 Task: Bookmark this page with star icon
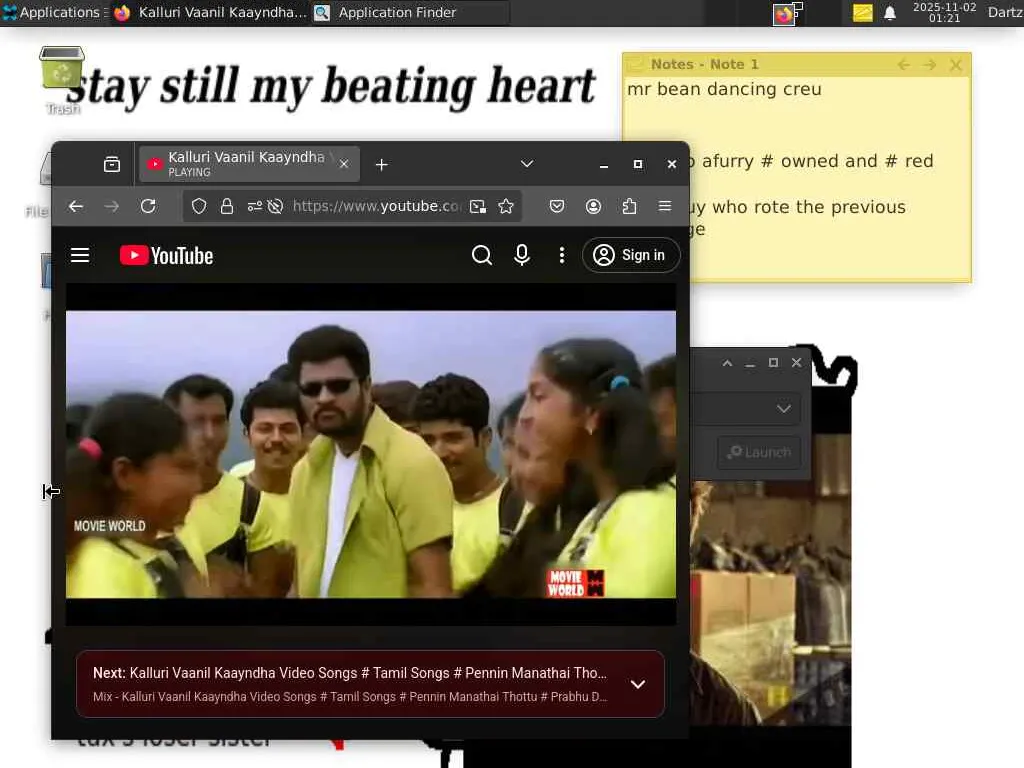point(505,206)
